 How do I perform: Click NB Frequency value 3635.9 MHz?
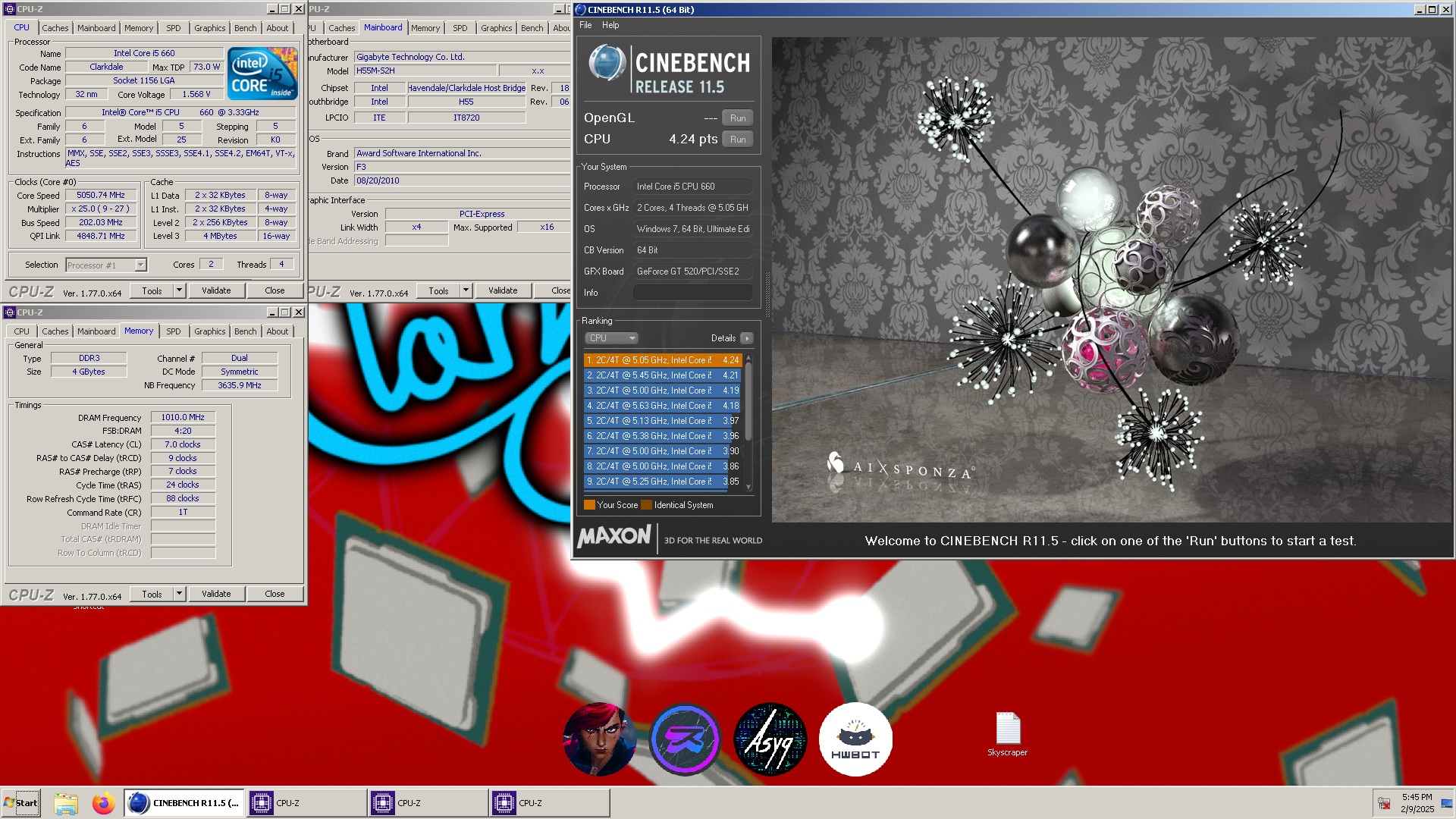tap(240, 385)
